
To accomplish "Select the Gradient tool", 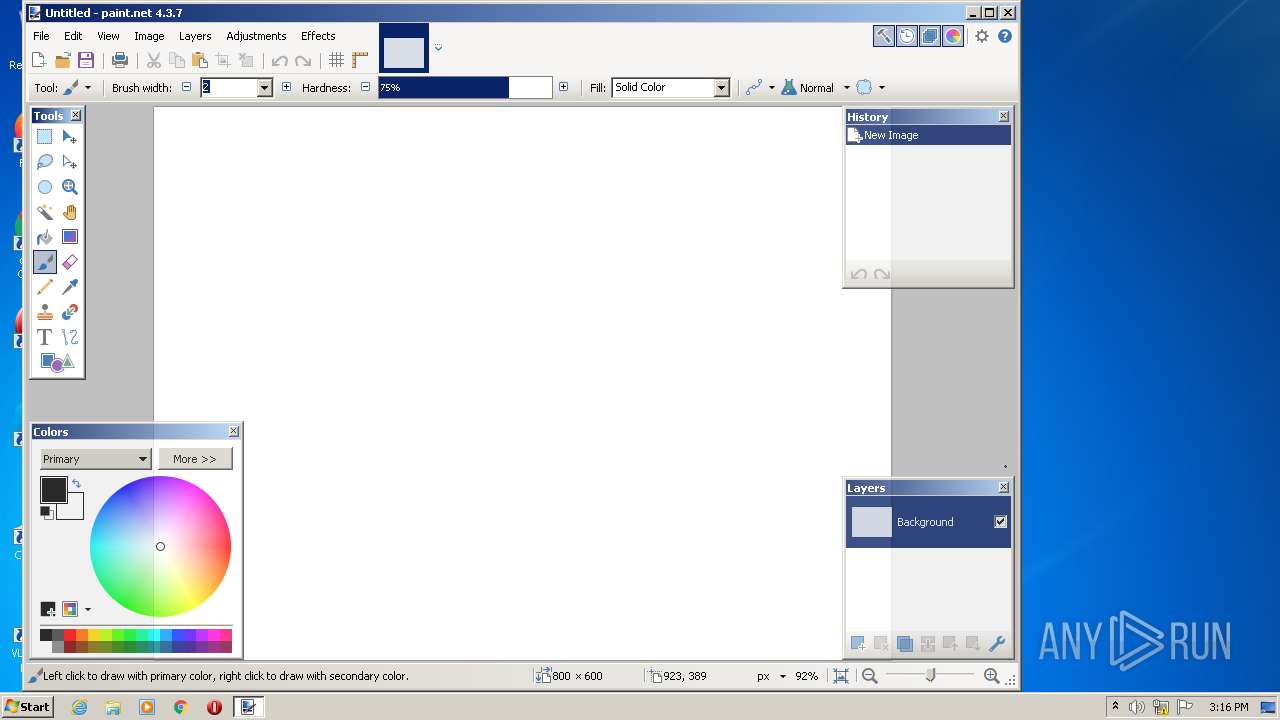I will click(70, 237).
